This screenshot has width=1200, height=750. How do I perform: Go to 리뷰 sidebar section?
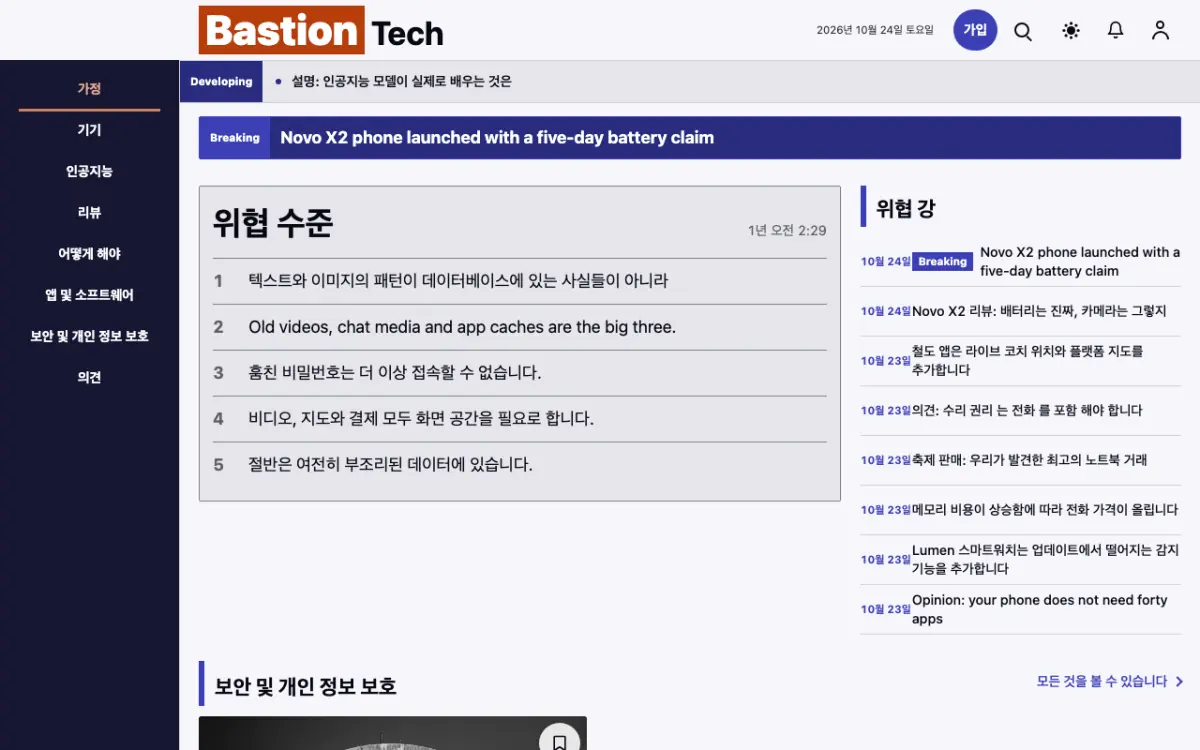(89, 212)
